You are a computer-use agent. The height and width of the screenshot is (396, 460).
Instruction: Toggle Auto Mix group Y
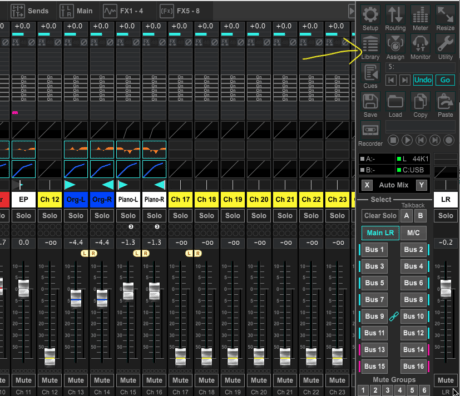[421, 185]
